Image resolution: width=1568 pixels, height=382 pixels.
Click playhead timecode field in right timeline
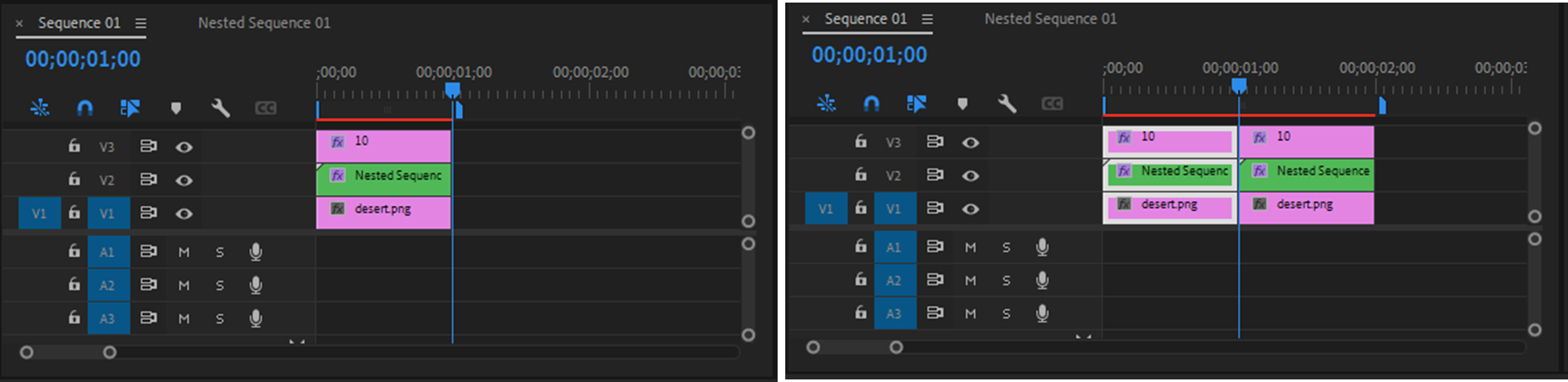point(869,55)
